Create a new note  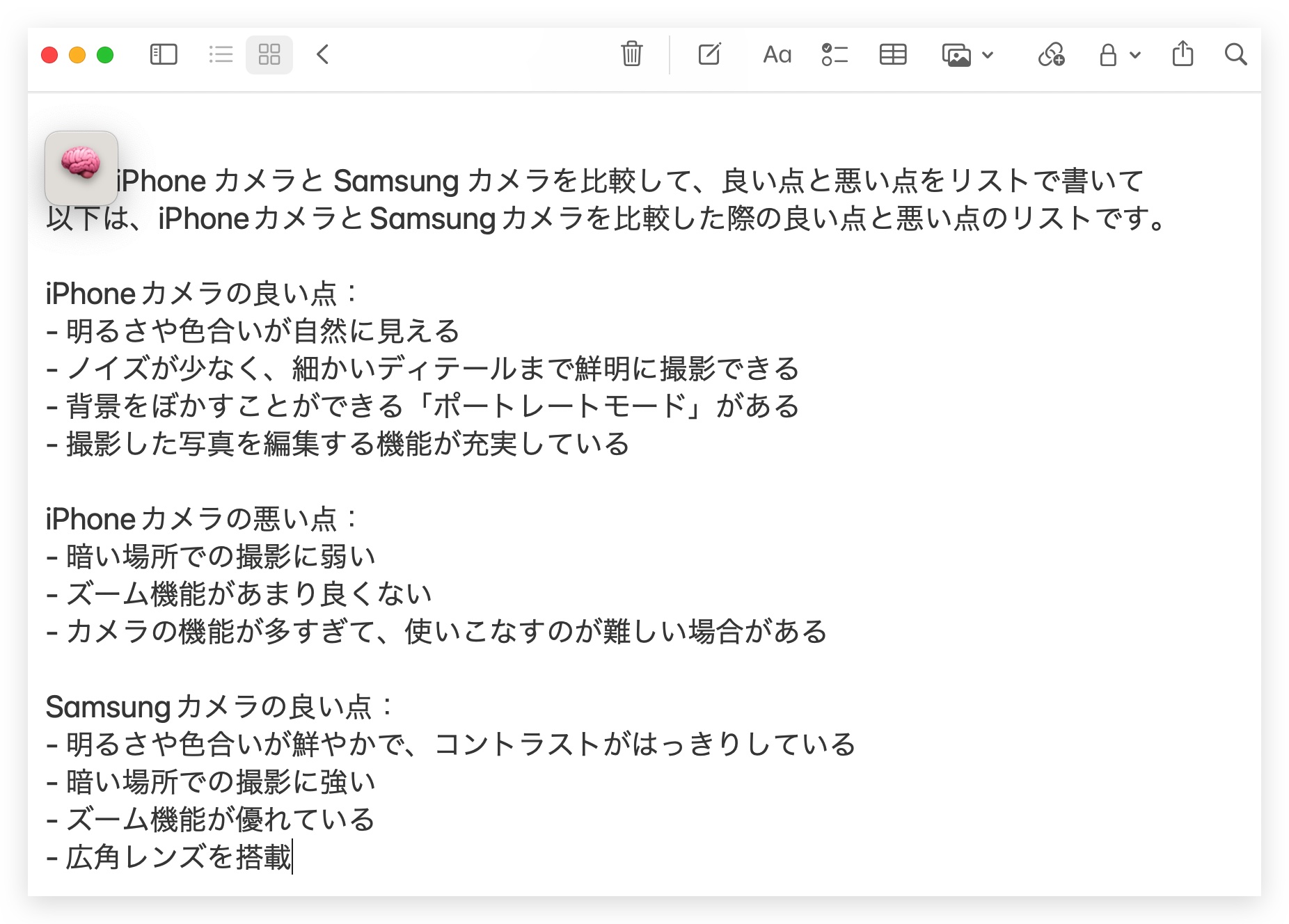pyautogui.click(x=709, y=54)
